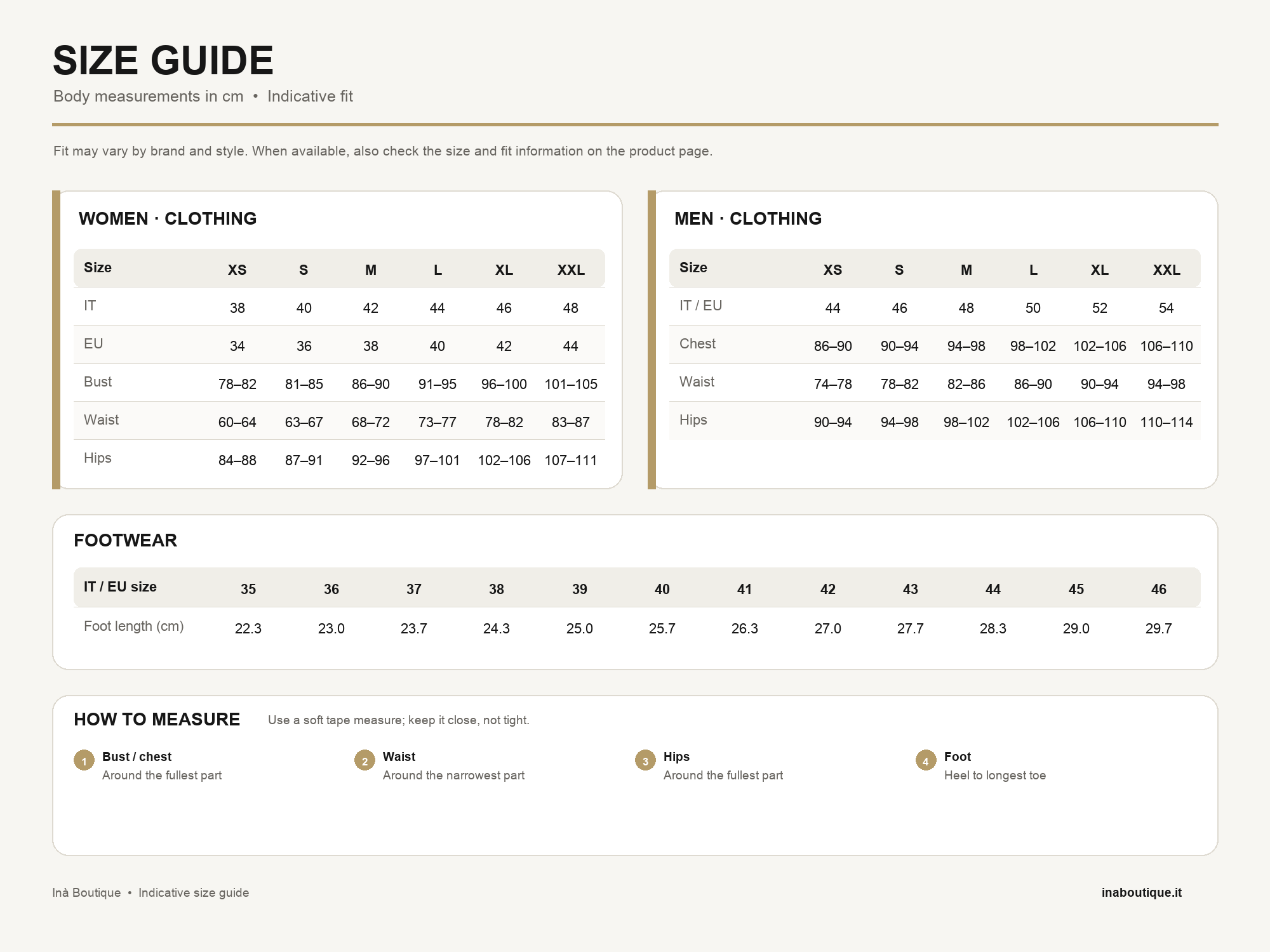
Task: Click women's Bust value 101–105
Action: pyautogui.click(x=571, y=384)
